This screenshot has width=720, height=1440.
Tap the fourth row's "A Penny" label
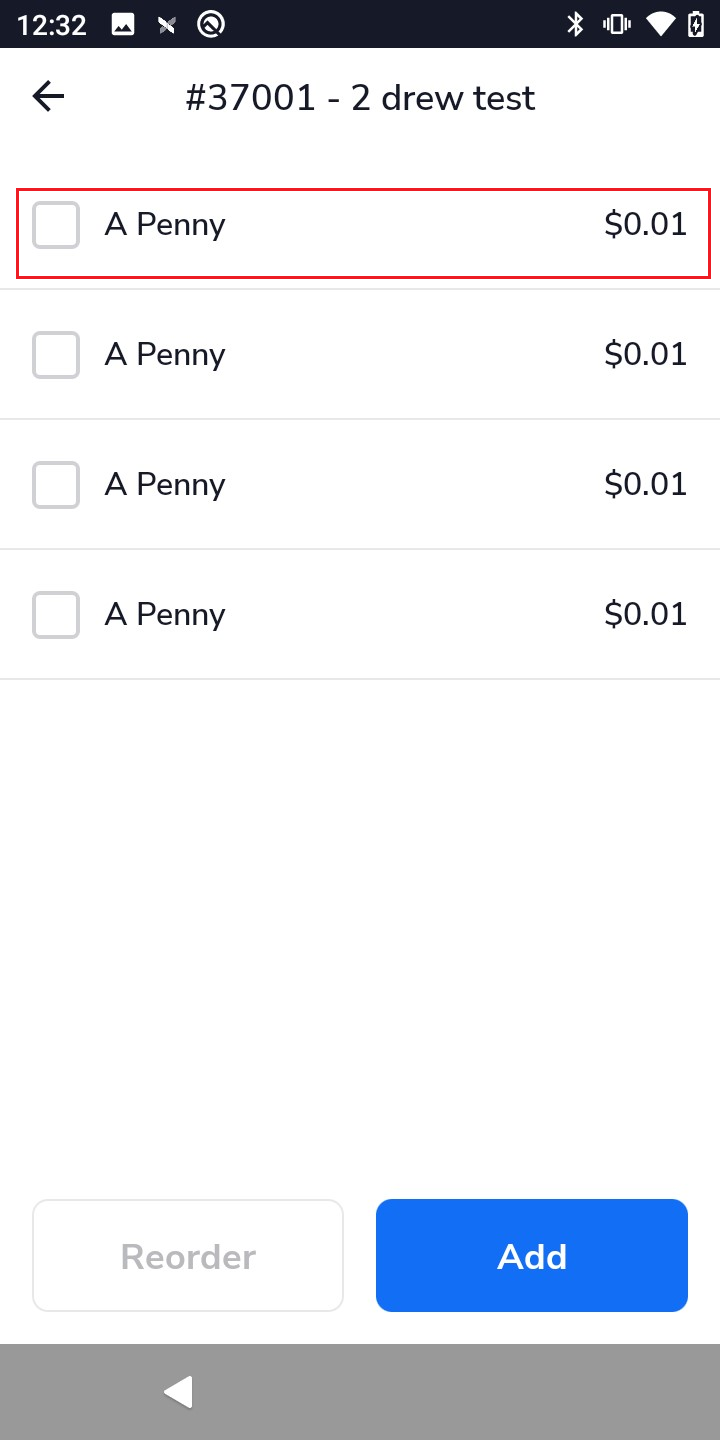[x=165, y=615]
